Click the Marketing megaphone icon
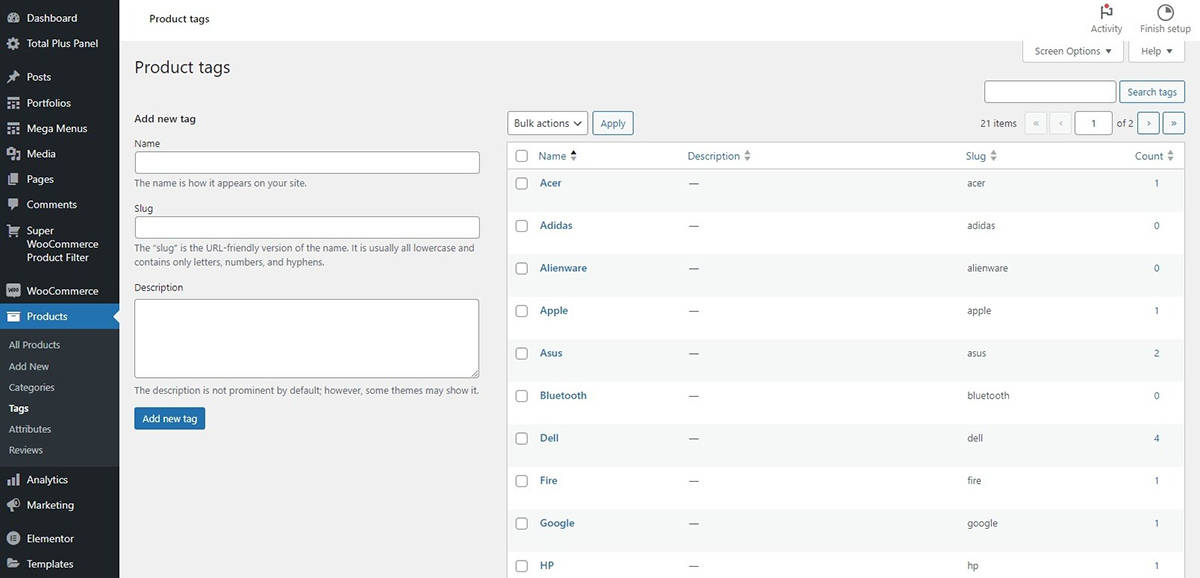1200x578 pixels. [x=13, y=505]
